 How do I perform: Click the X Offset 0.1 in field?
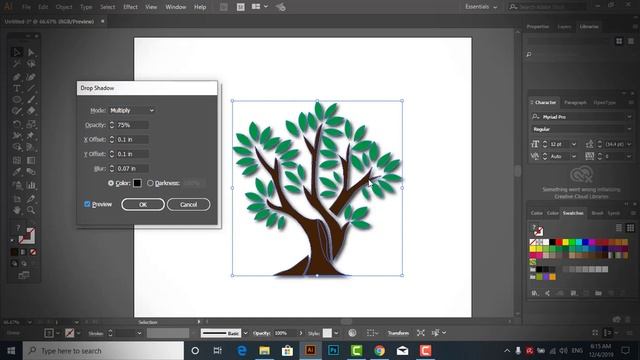[132, 140]
